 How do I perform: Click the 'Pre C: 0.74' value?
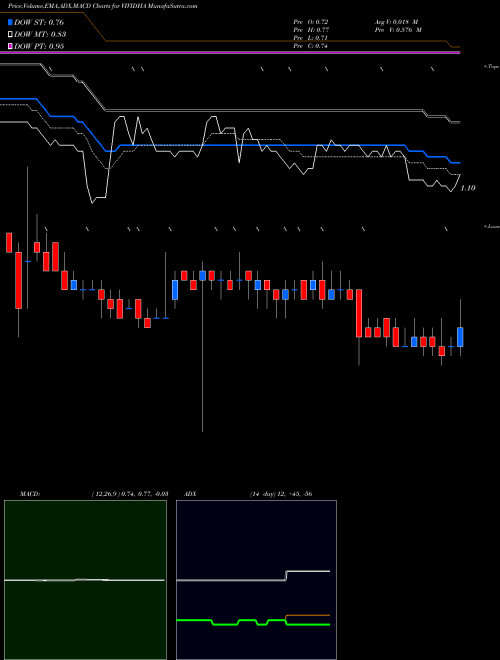point(311,46)
